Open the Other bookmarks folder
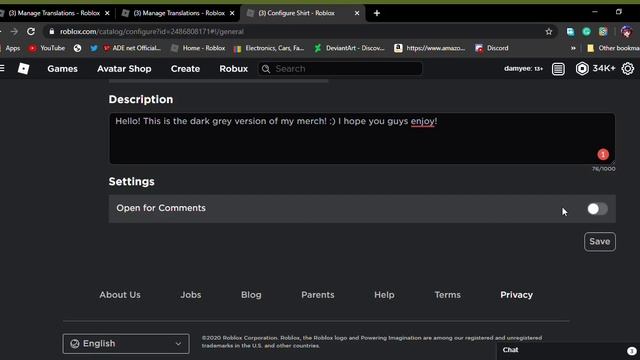 tap(613, 48)
